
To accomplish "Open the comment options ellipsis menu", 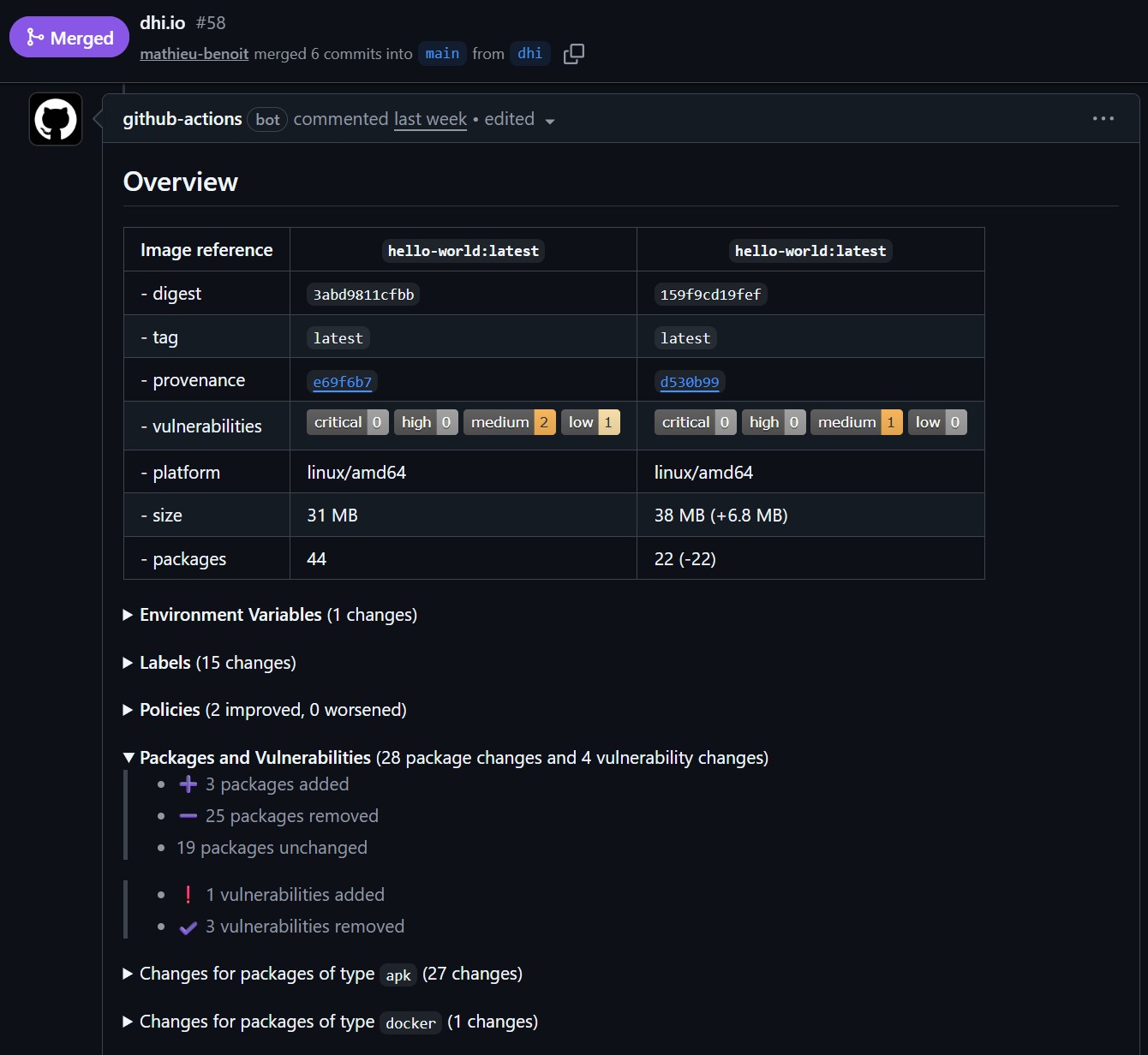I will pos(1103,119).
